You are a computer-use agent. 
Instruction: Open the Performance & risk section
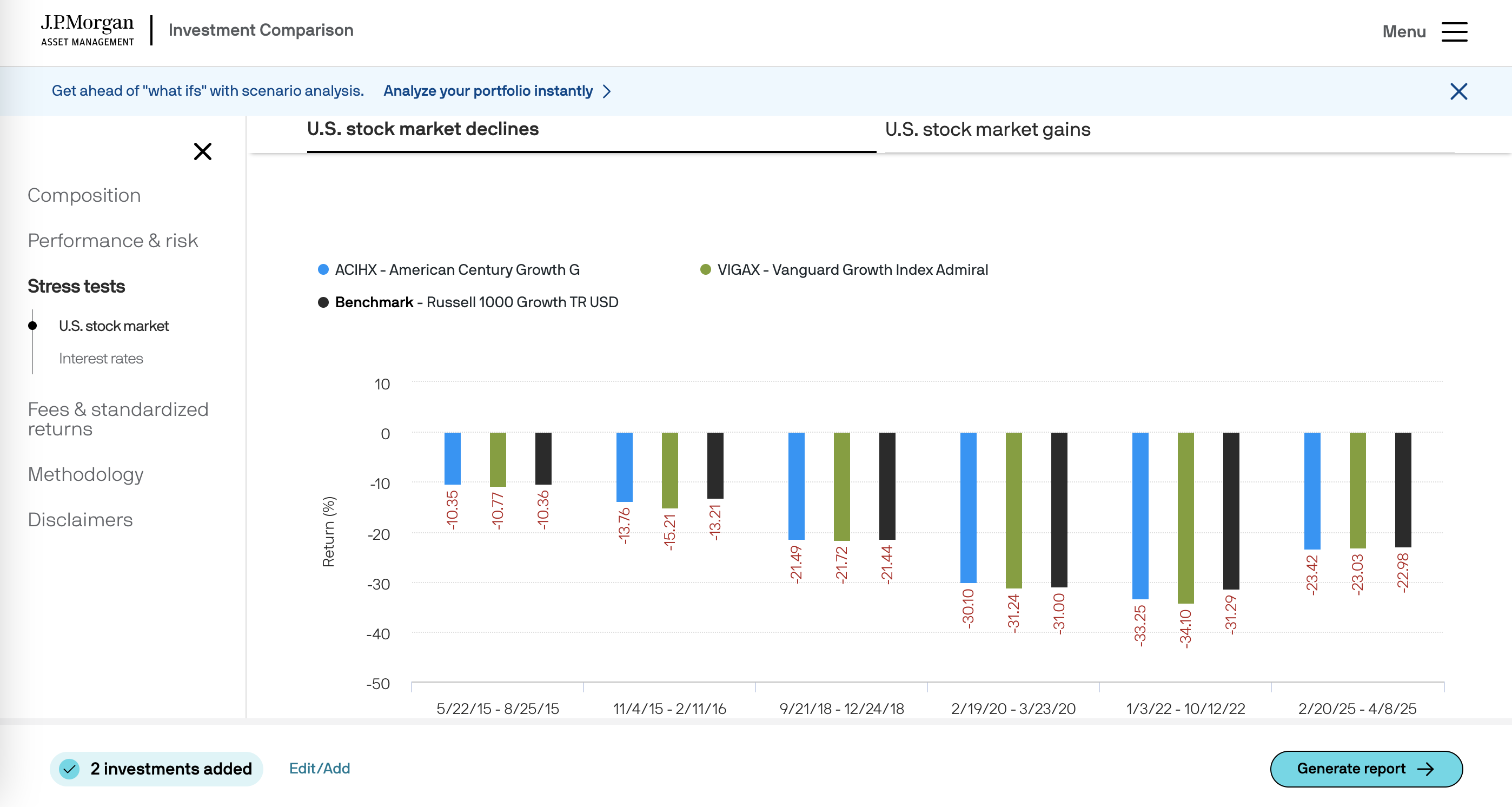pos(112,241)
